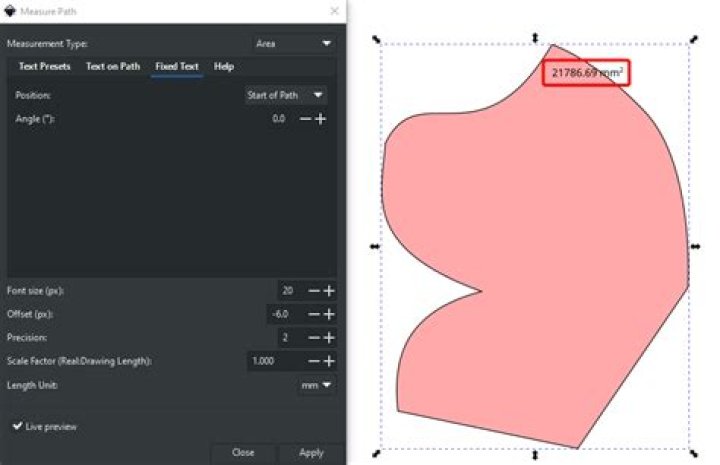Image resolution: width=720 pixels, height=465 pixels.
Task: Increase Font size with plus icon
Action: (329, 291)
